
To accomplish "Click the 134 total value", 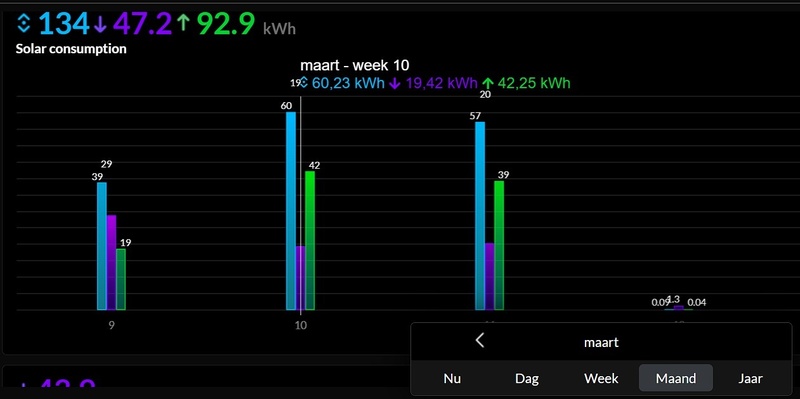I will pyautogui.click(x=64, y=23).
